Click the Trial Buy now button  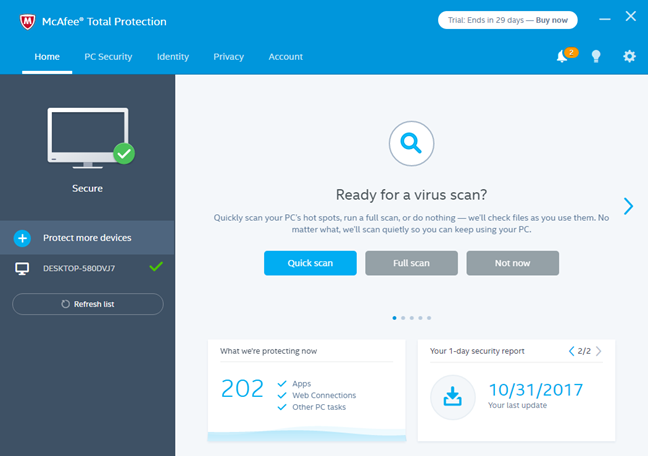(508, 20)
